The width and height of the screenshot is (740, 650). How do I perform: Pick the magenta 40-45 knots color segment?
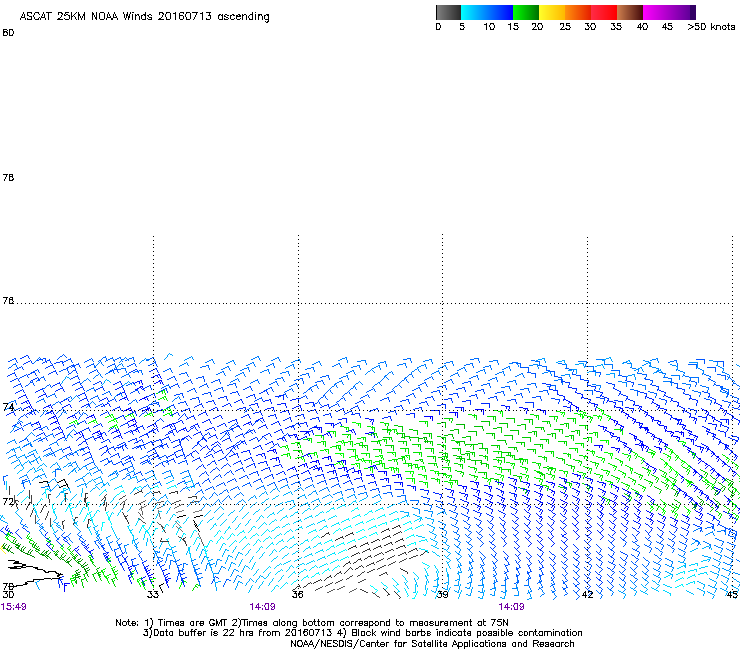click(x=656, y=12)
